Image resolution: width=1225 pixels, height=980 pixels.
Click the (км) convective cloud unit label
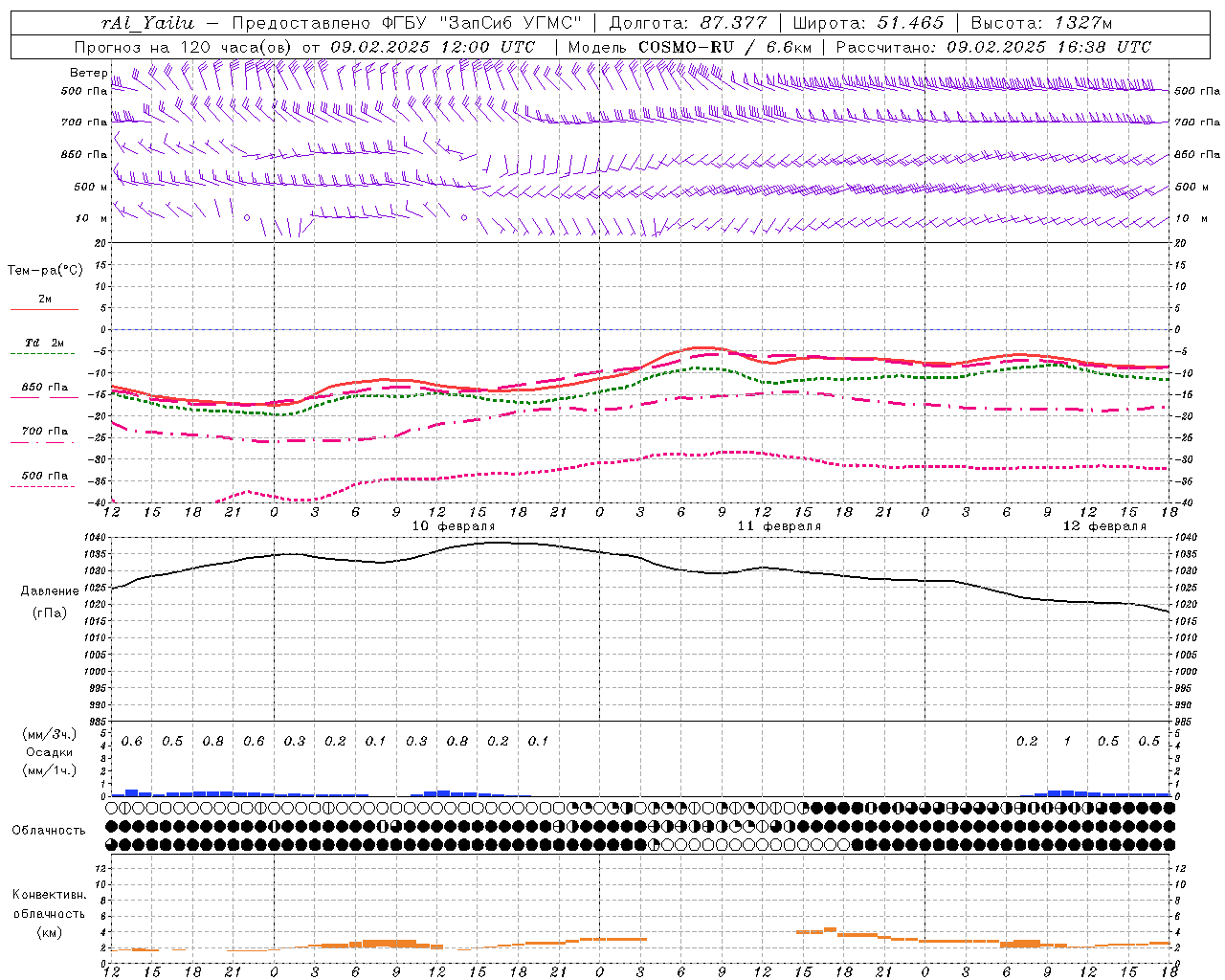point(49,932)
